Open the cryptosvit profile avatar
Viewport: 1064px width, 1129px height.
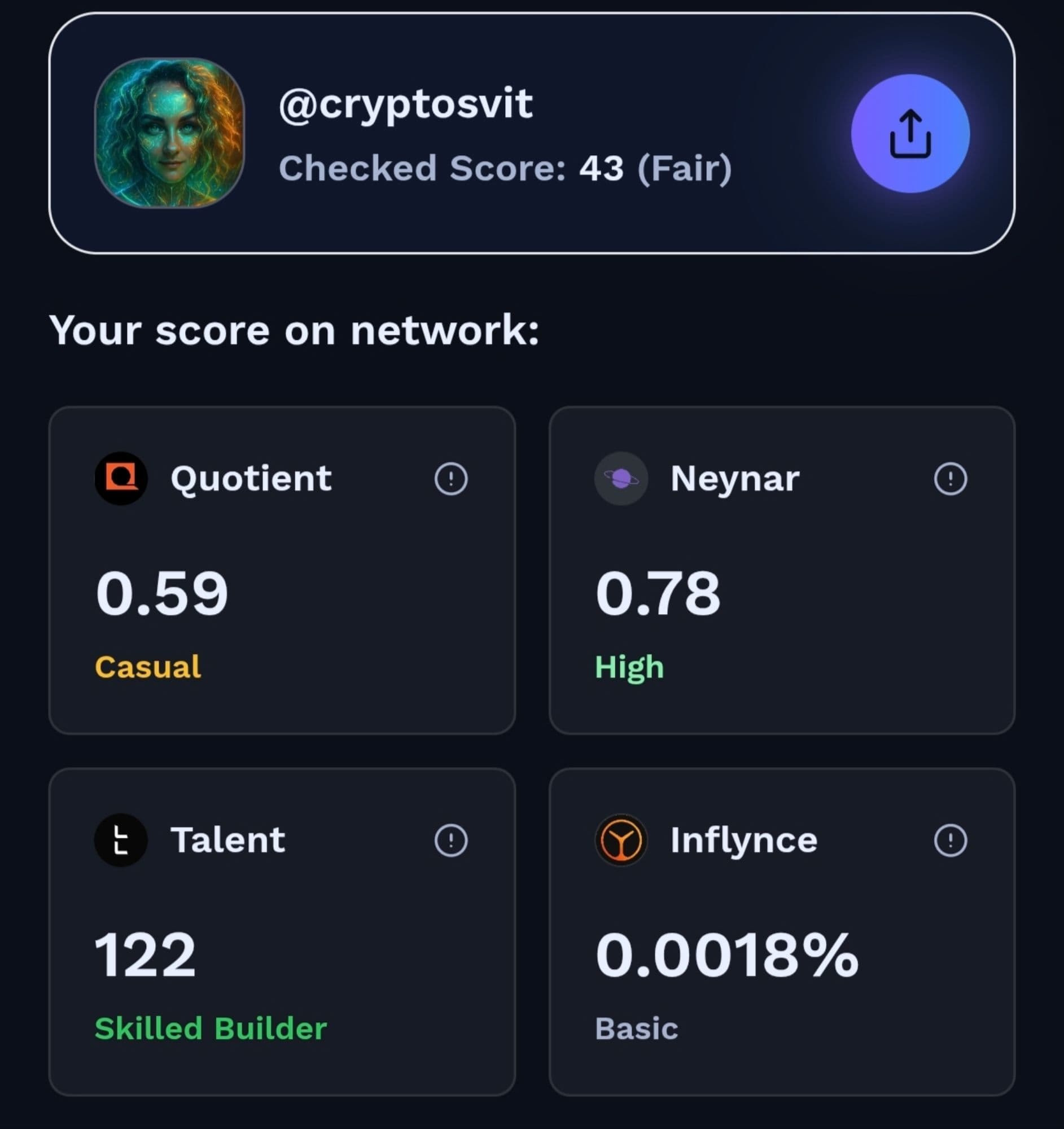point(169,133)
